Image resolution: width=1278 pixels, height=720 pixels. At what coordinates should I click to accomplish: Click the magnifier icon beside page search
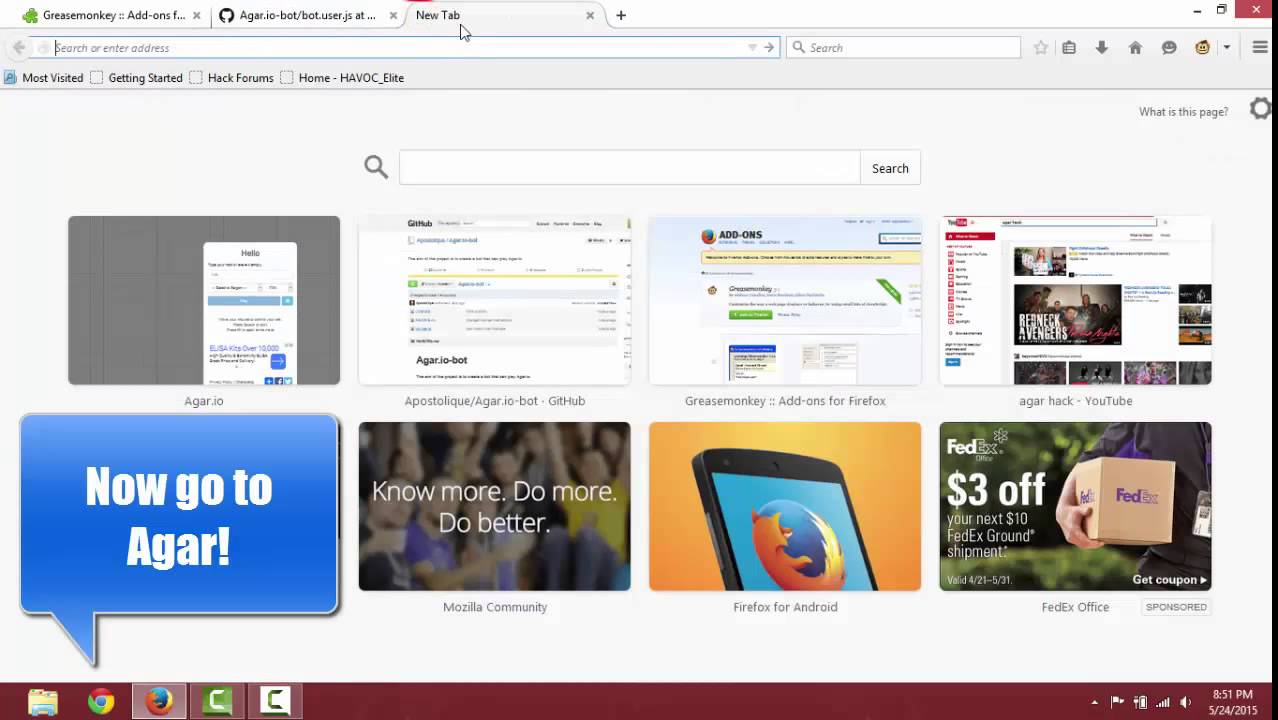[x=376, y=167]
